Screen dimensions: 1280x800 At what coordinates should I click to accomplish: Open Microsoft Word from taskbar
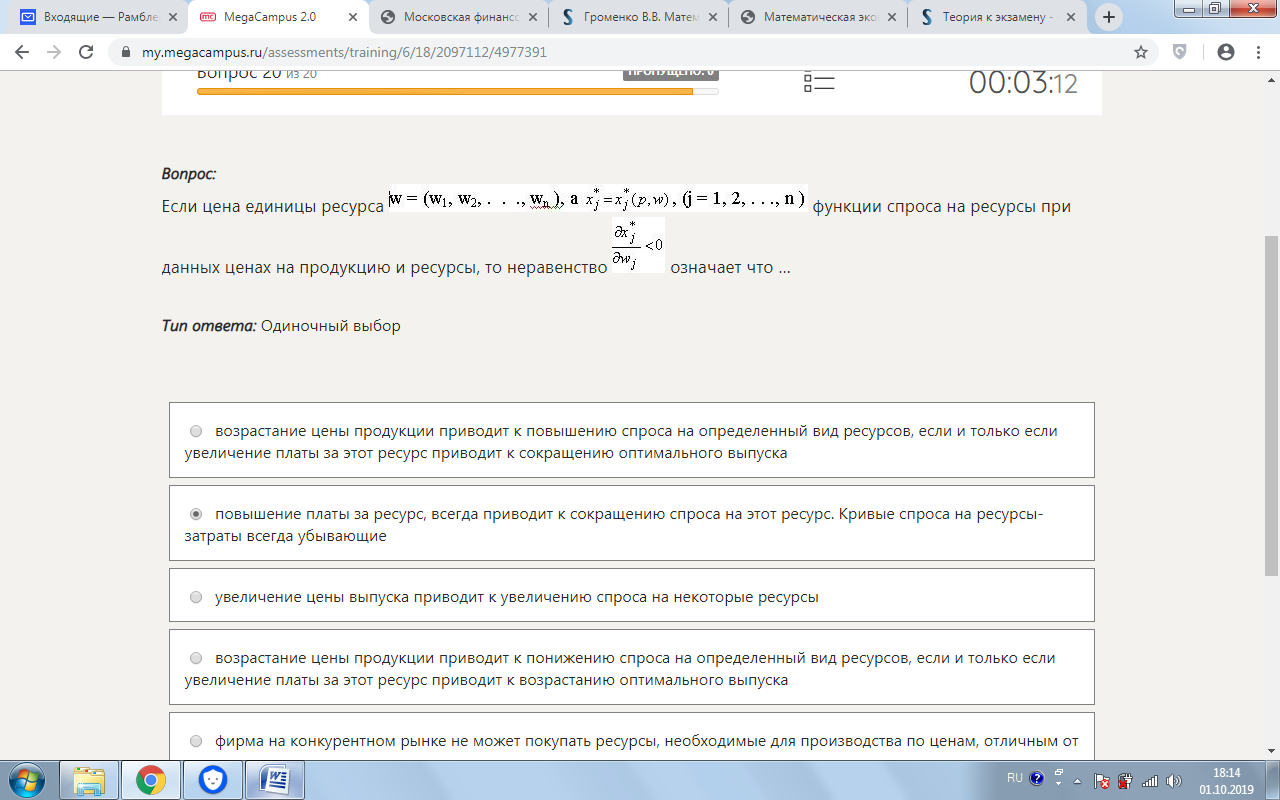pyautogui.click(x=275, y=780)
